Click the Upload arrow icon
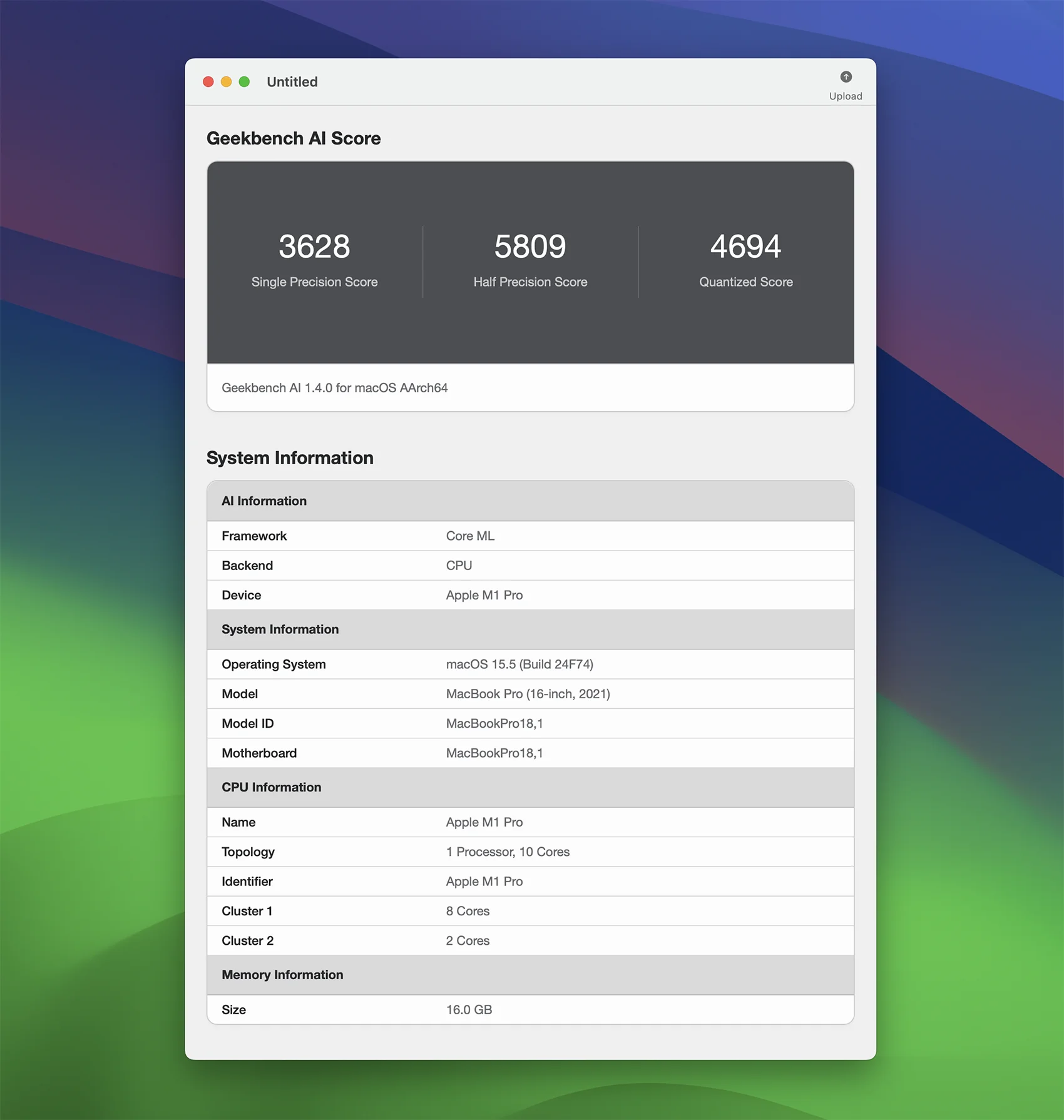Screen dimensions: 1064x1120 click(846, 77)
